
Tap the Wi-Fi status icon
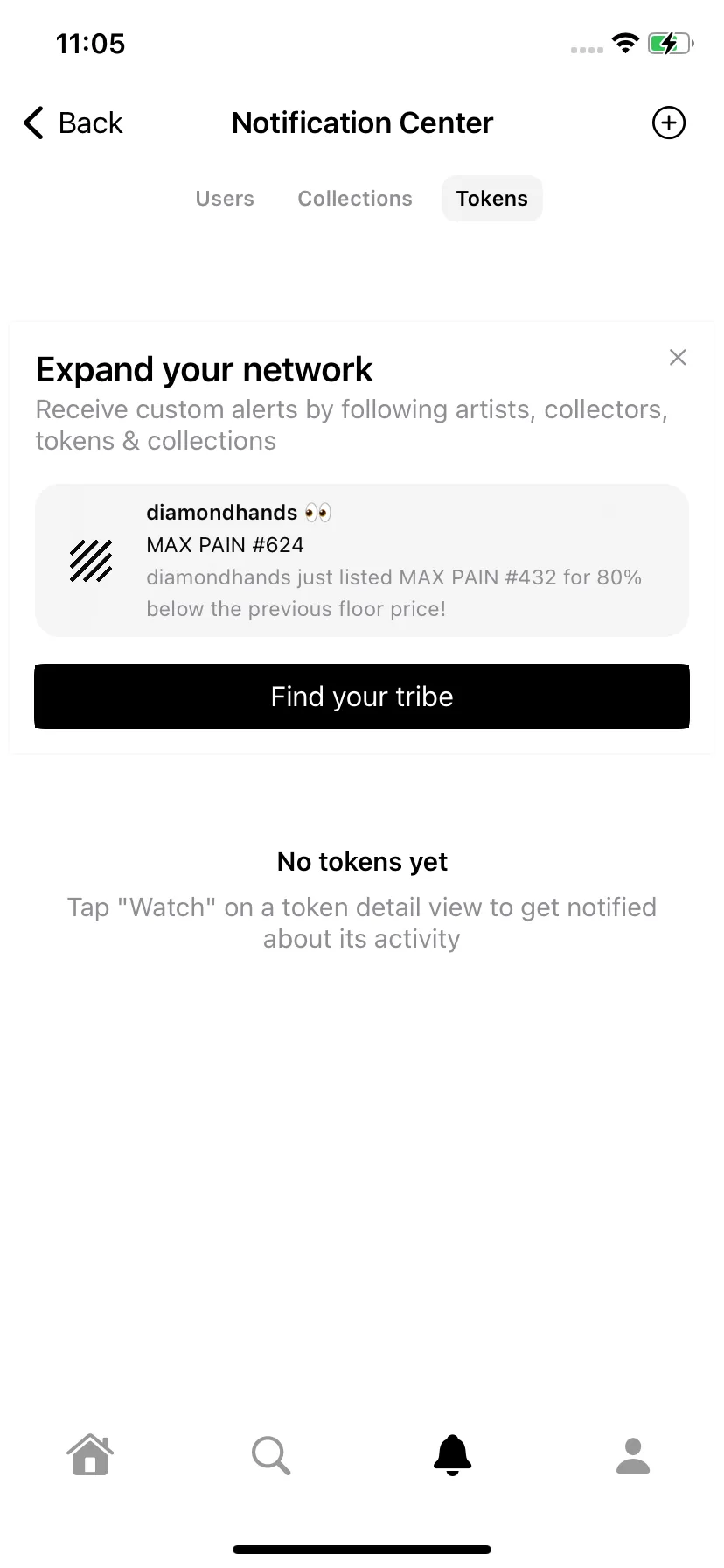coord(625,43)
